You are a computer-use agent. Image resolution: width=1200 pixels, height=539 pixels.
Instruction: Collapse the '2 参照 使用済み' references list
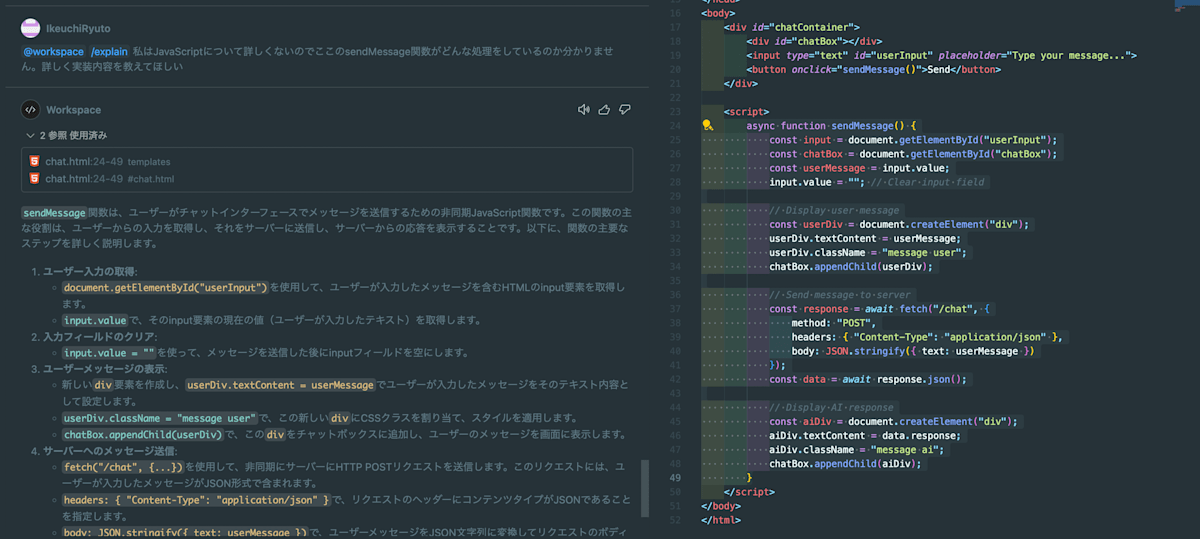click(x=65, y=135)
